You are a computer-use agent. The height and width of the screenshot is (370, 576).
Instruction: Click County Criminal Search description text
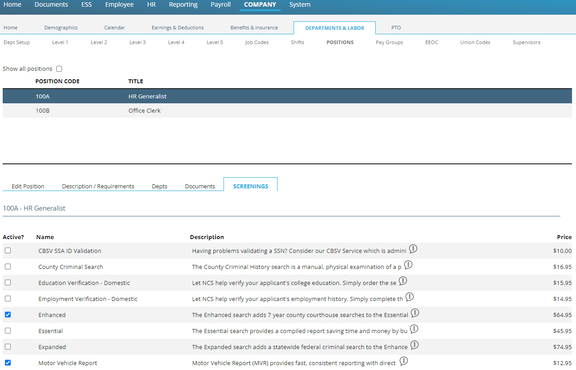click(x=296, y=267)
